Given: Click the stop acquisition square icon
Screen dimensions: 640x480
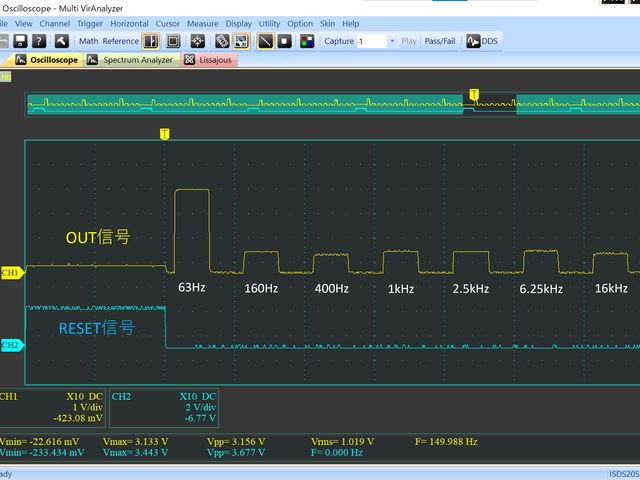Looking at the screenshot, I should [x=284, y=41].
